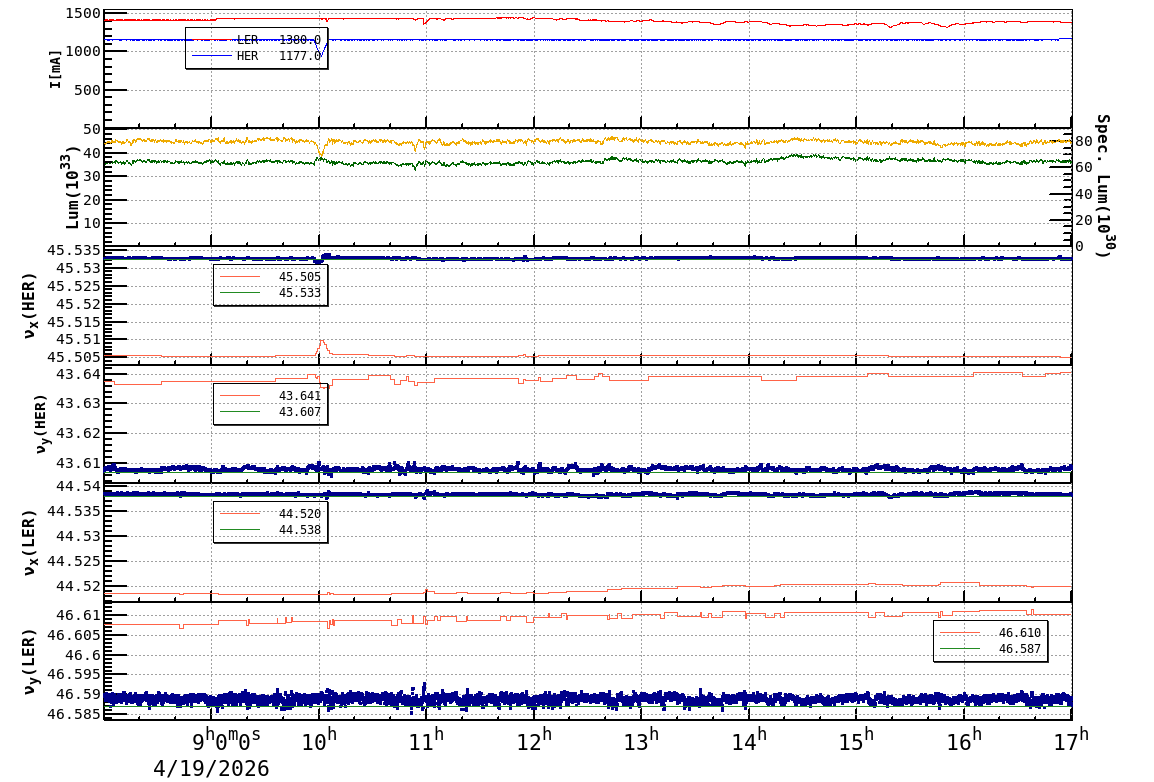This screenshot has width=1154, height=782.
Task: Click the 1500 tick on current axis
Action: [83, 13]
